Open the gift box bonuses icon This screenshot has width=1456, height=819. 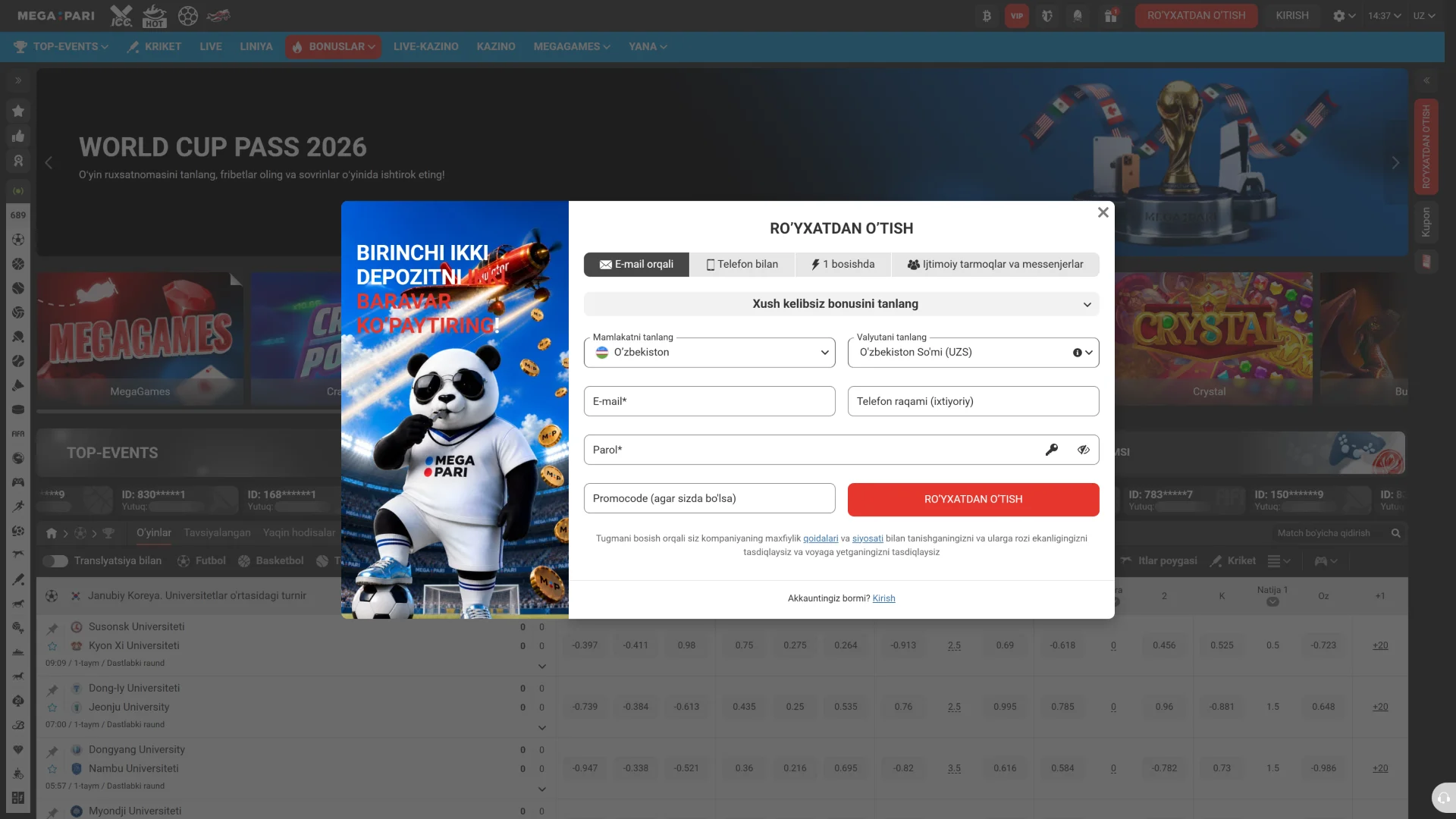[1110, 16]
